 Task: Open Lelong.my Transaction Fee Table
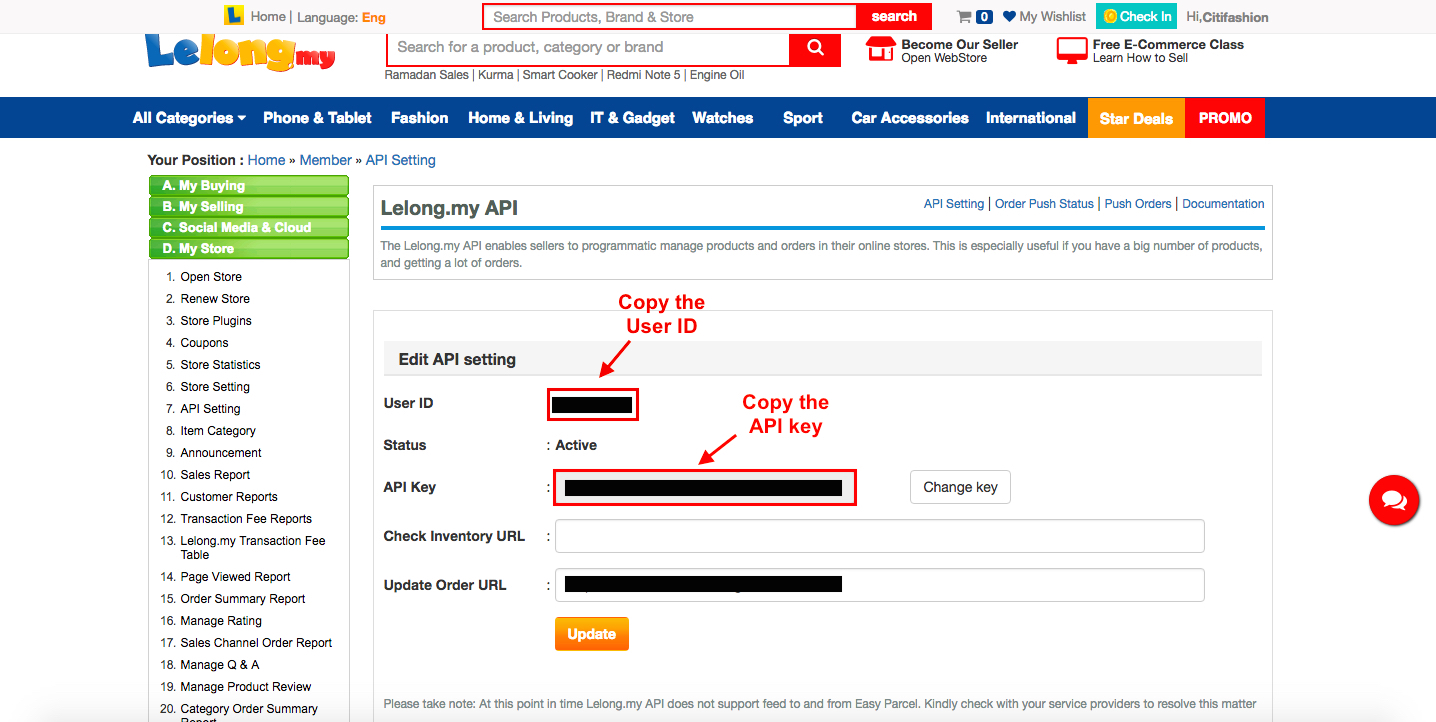(x=253, y=547)
